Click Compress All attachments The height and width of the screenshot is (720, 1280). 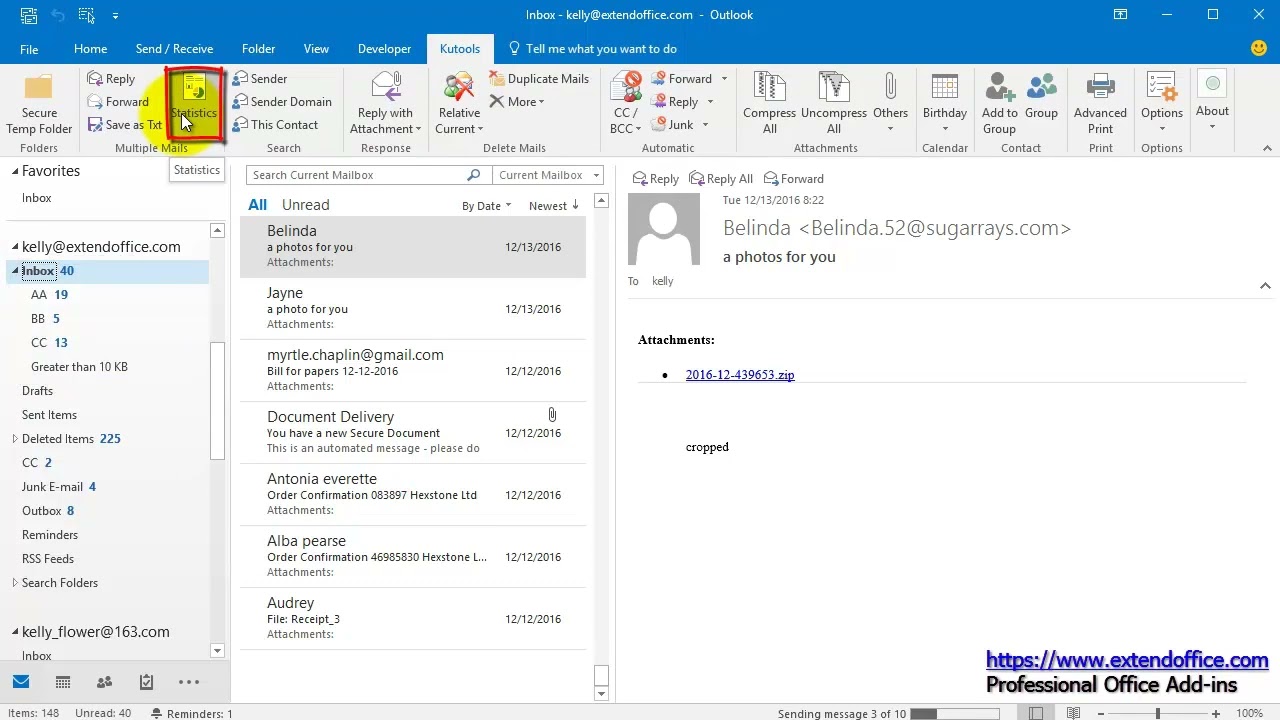click(769, 104)
